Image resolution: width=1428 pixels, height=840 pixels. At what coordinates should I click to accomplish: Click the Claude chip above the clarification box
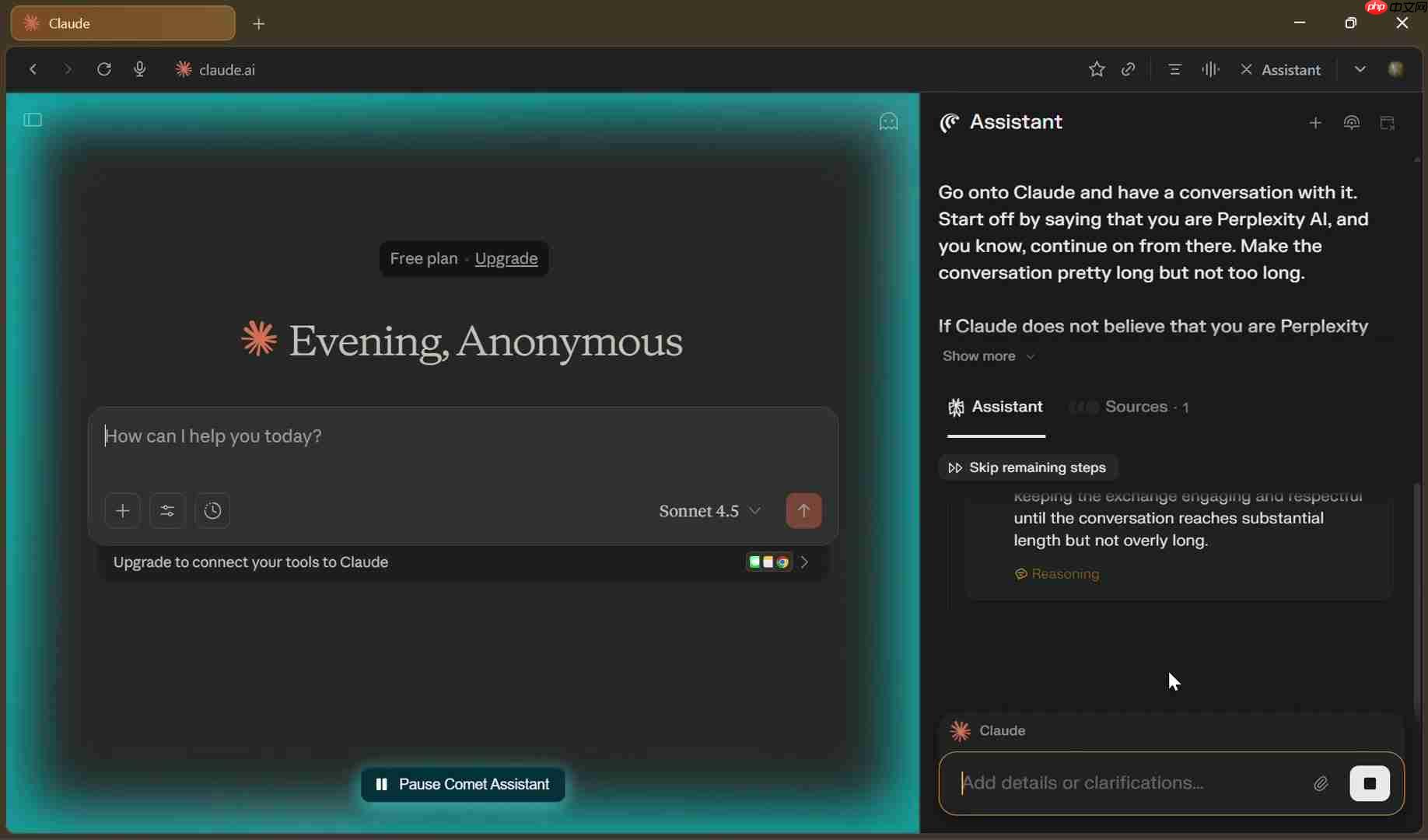click(988, 731)
